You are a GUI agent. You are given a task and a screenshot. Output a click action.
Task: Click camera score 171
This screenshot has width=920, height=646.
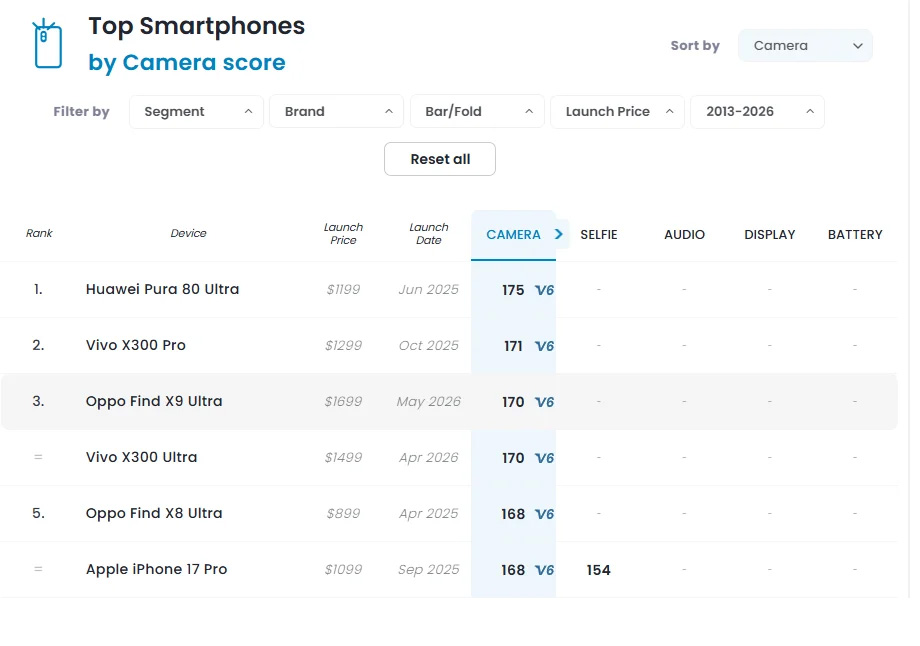coord(513,346)
